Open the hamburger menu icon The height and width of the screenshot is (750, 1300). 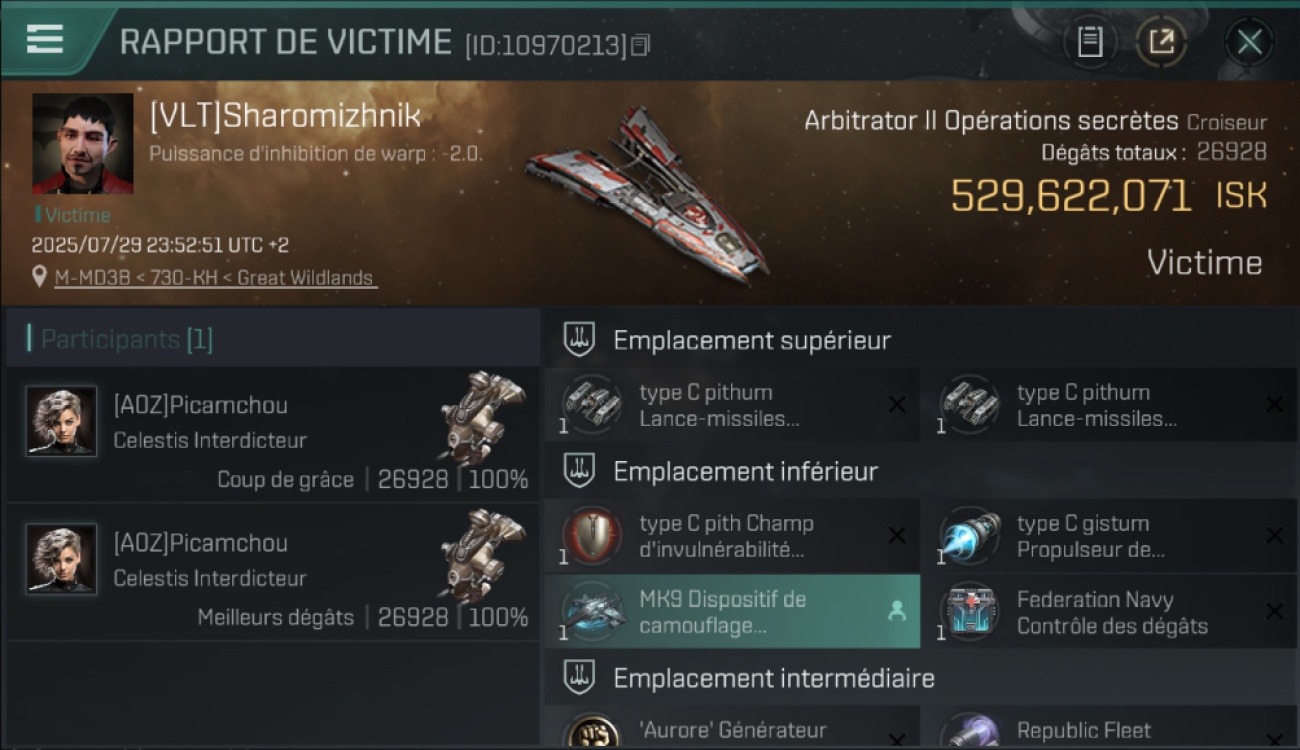point(44,39)
